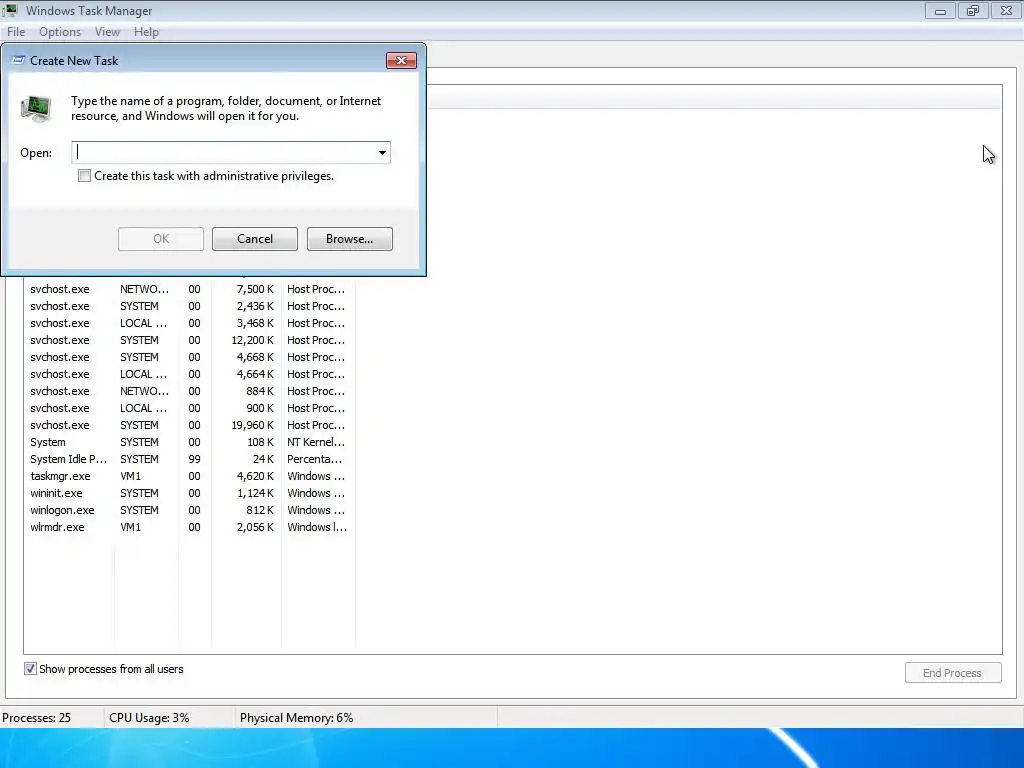Click the 1,124 K memory cell
1024x768 pixels.
click(x=255, y=493)
